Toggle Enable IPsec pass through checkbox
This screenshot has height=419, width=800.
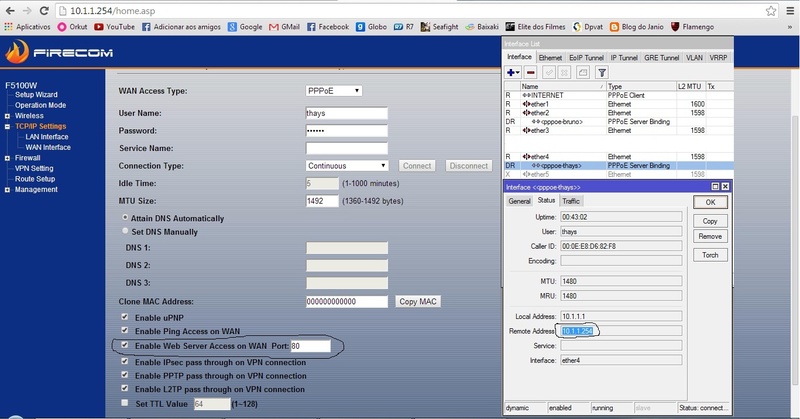pos(124,361)
